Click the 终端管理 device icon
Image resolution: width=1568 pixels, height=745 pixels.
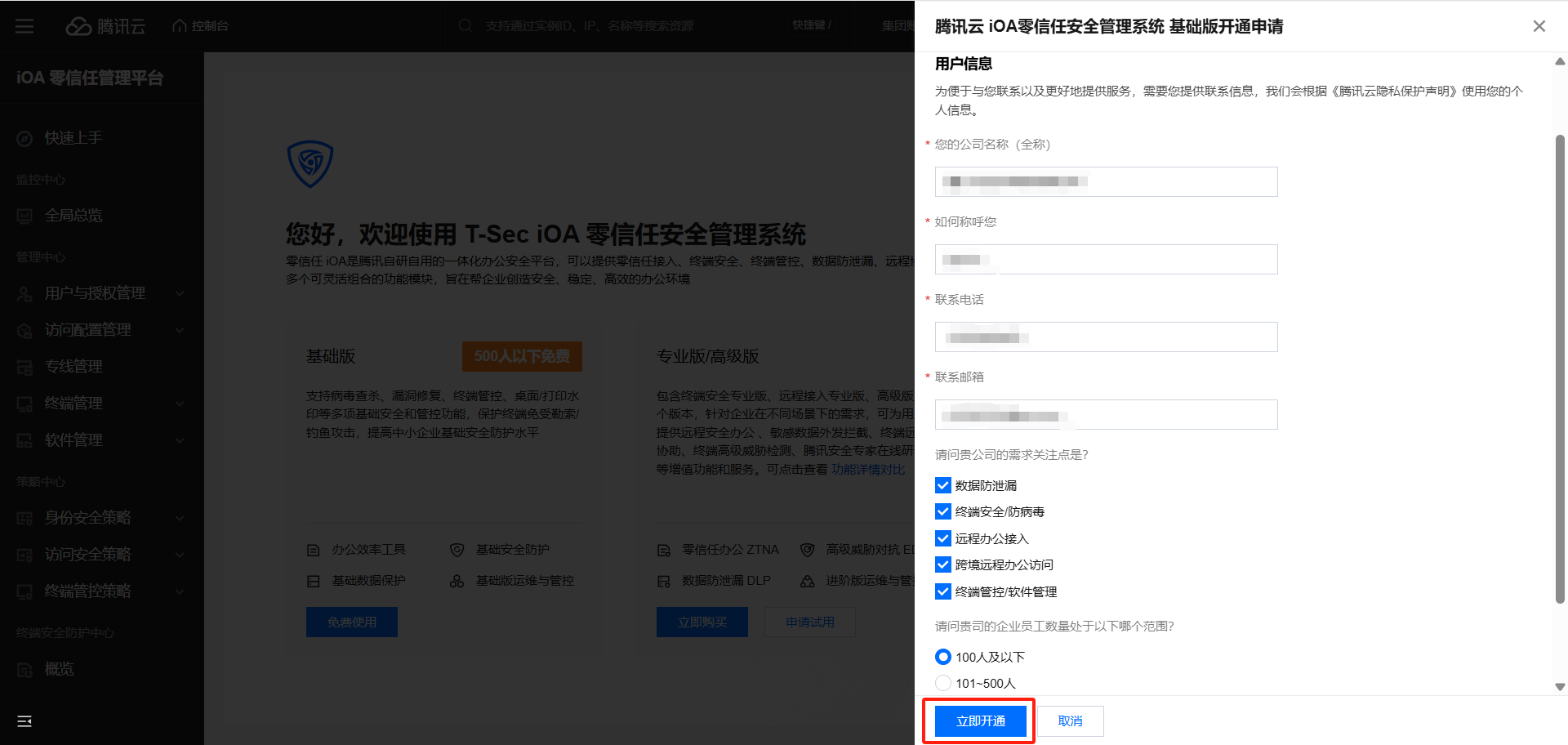pos(24,404)
